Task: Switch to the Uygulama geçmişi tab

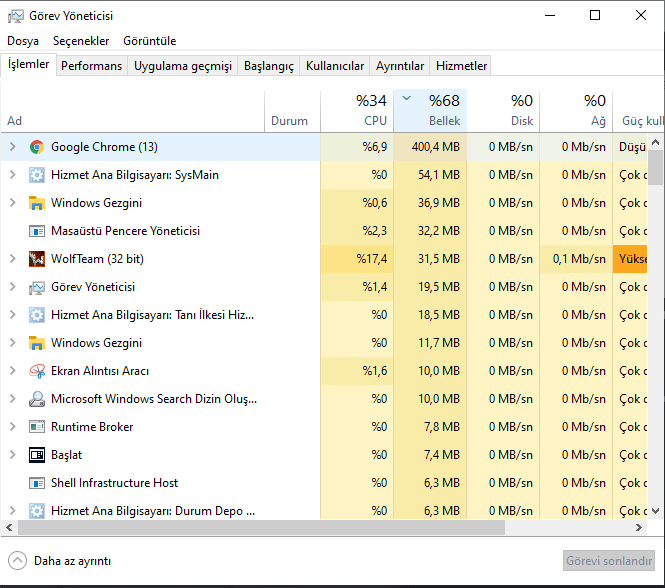Action: click(183, 66)
